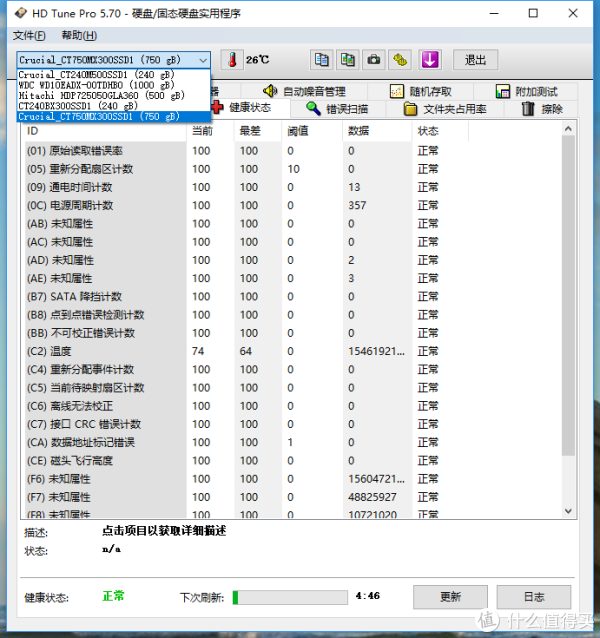Expand the drive selection dropdown arrow
Viewport: 600px width, 638px height.
[203, 60]
